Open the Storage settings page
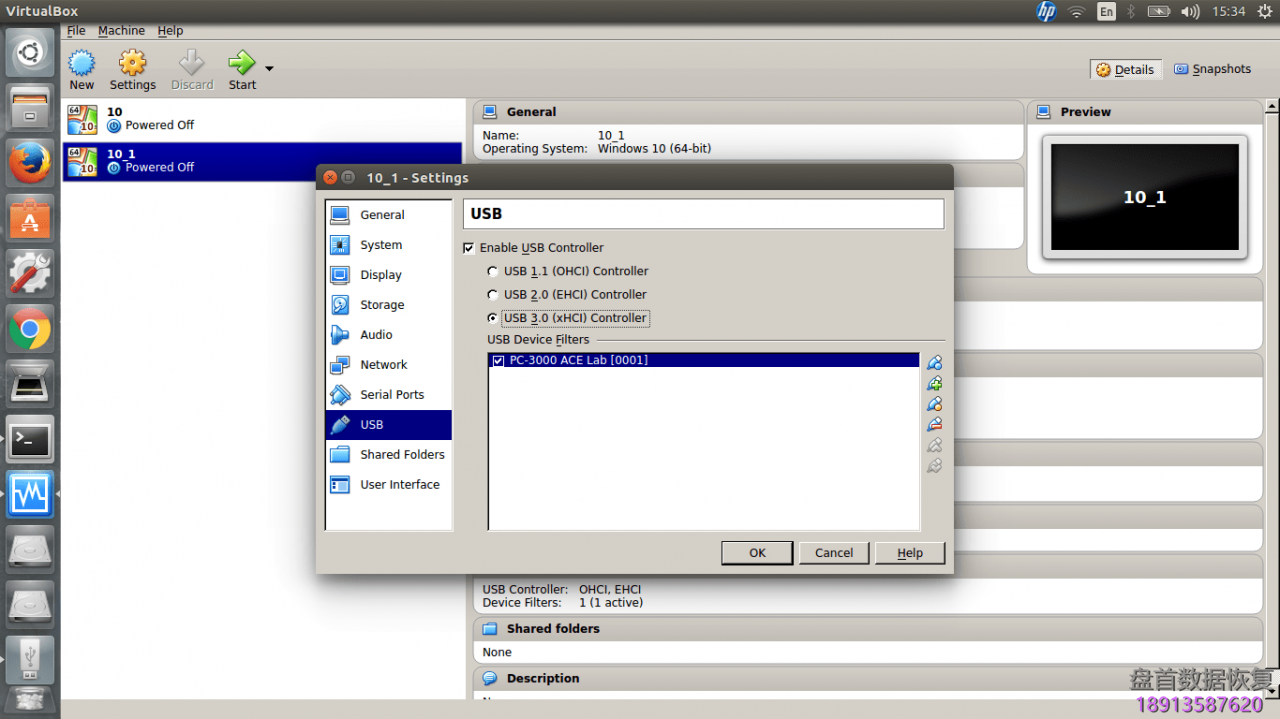 383,304
